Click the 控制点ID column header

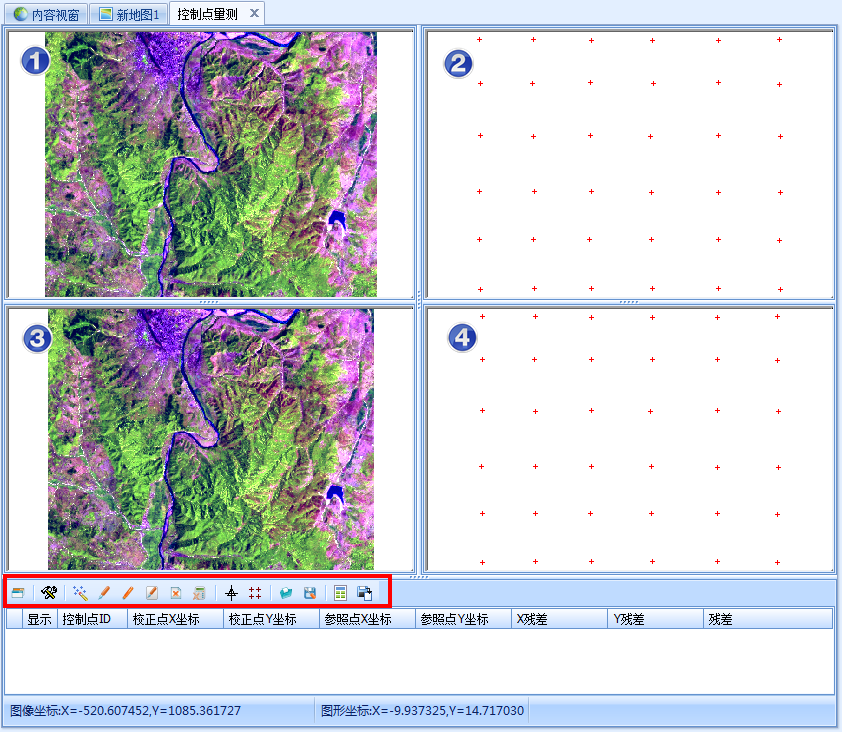click(x=92, y=620)
